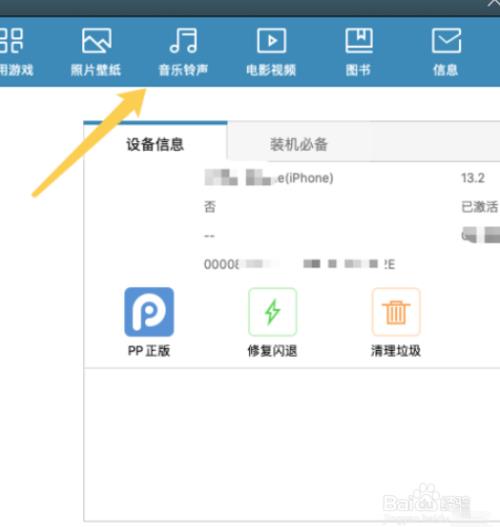Select the 已激活 activation status text

[480, 207]
